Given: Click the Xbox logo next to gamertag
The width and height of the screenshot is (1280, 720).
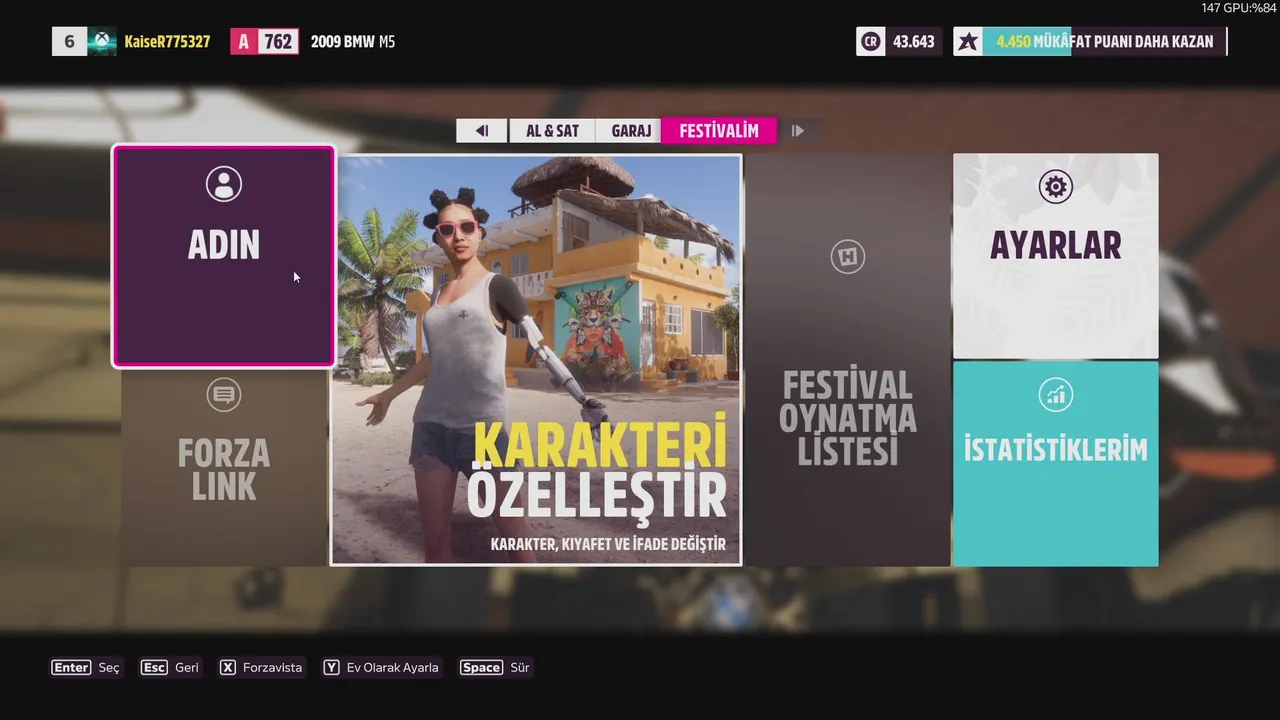Looking at the screenshot, I should (102, 42).
